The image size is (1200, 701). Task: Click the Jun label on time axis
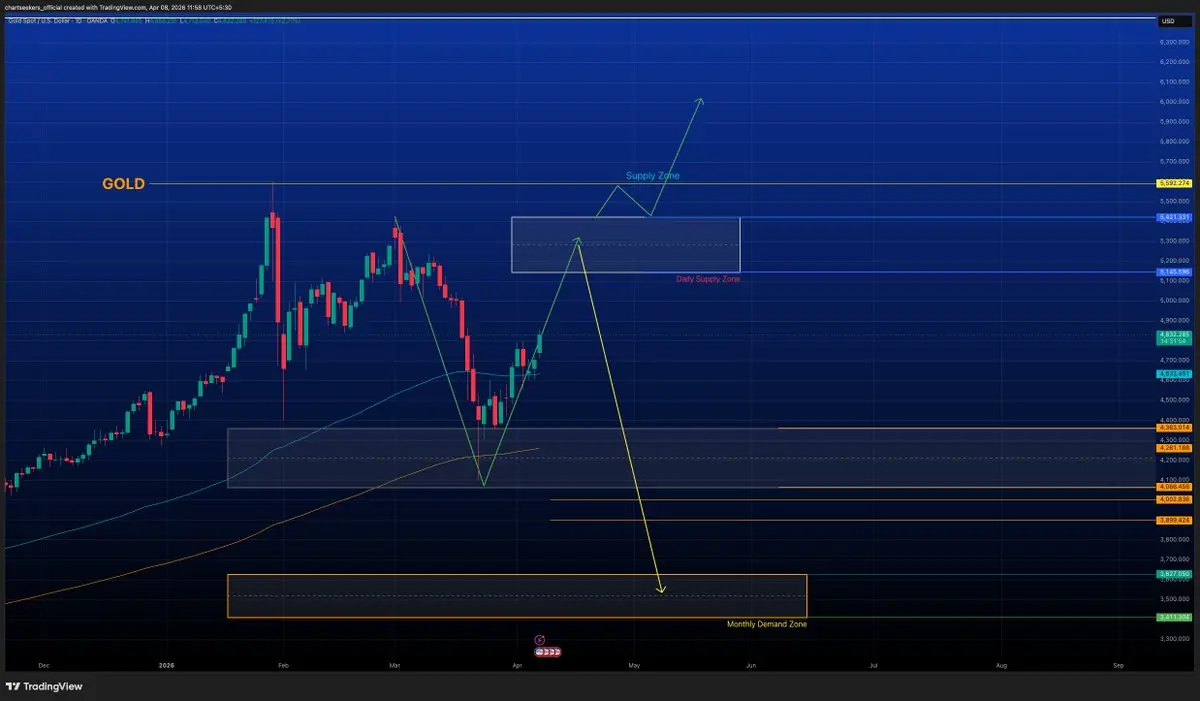click(x=750, y=664)
